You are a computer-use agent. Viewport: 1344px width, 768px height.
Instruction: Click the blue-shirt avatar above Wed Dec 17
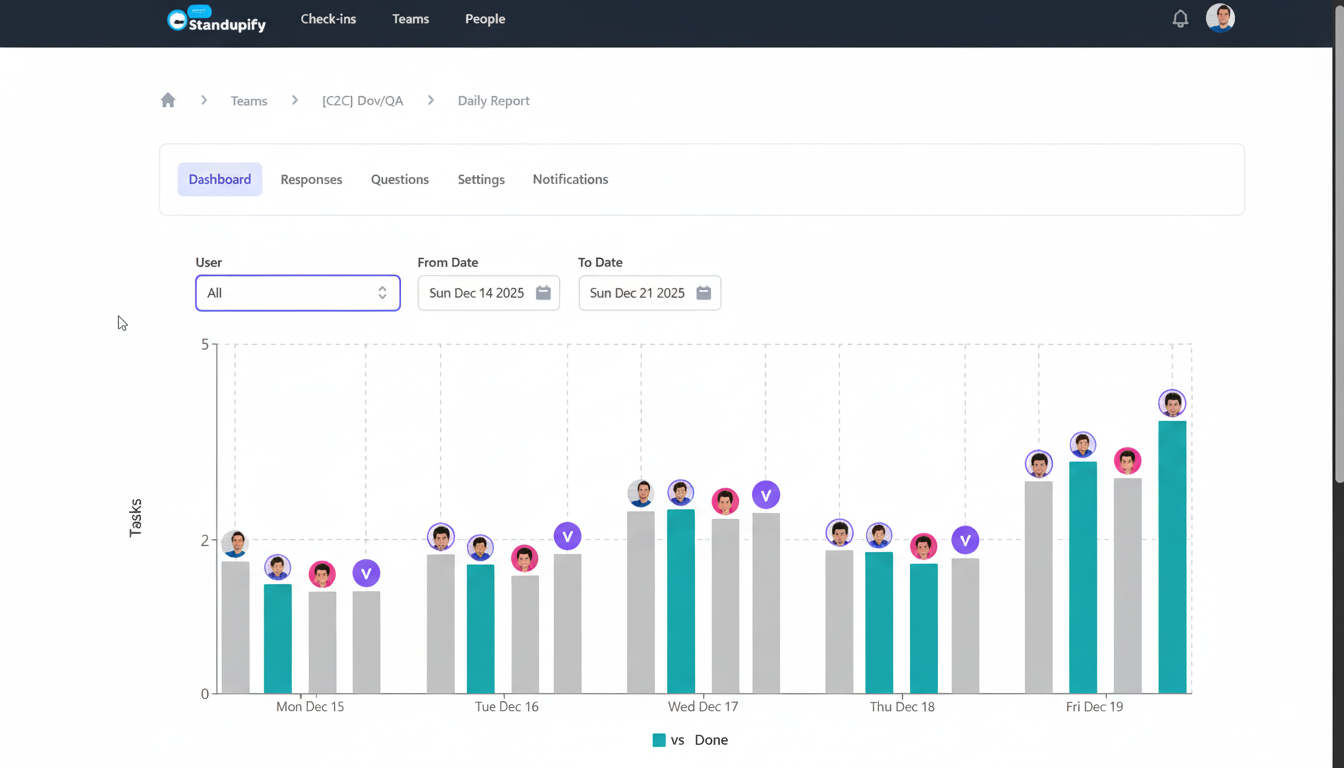(641, 492)
